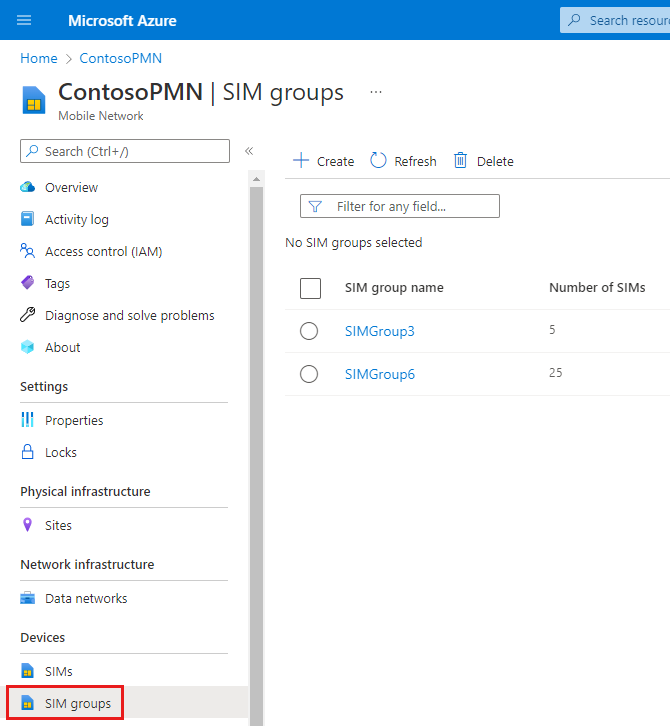The height and width of the screenshot is (726, 670).
Task: Click the sidebar scrollbar up arrow
Action: [257, 179]
